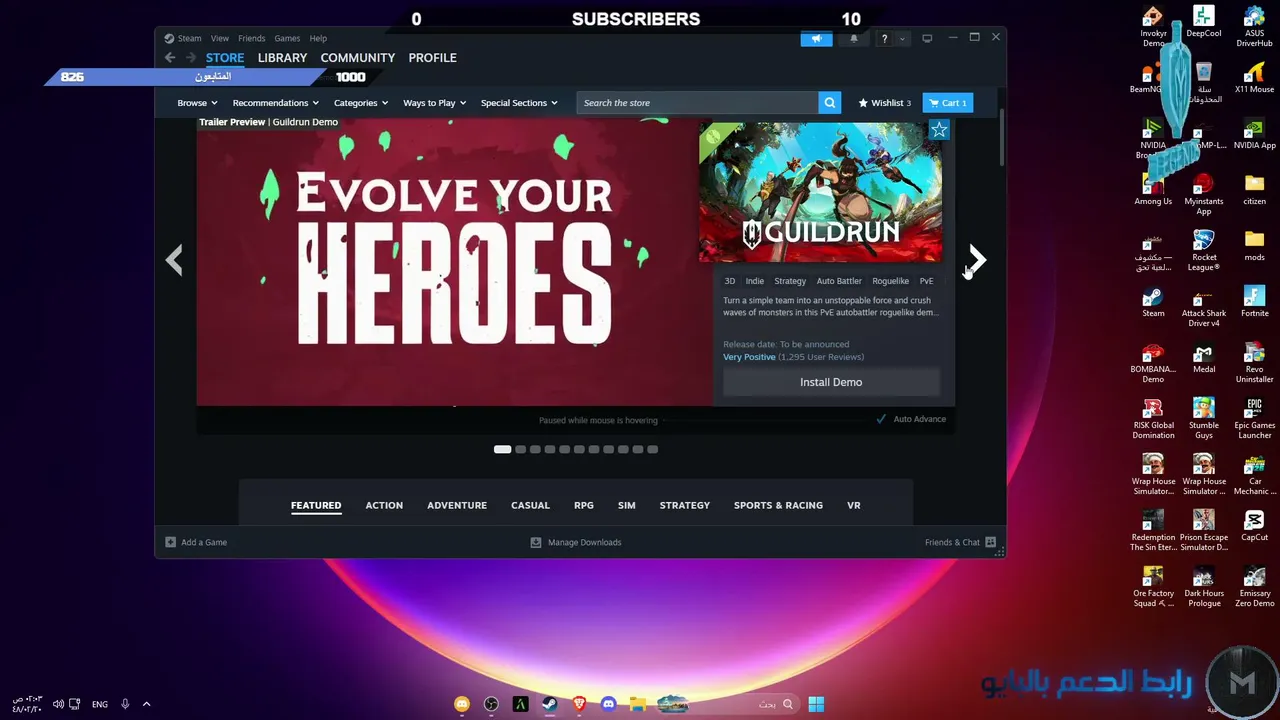Select the ACTION genre tab
The height and width of the screenshot is (720, 1280).
384,505
